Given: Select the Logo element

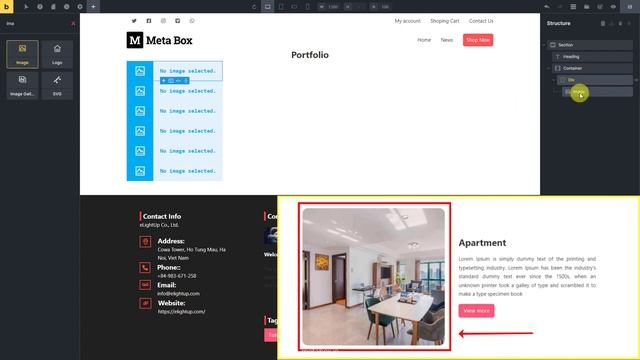Looking at the screenshot, I should click(57, 54).
